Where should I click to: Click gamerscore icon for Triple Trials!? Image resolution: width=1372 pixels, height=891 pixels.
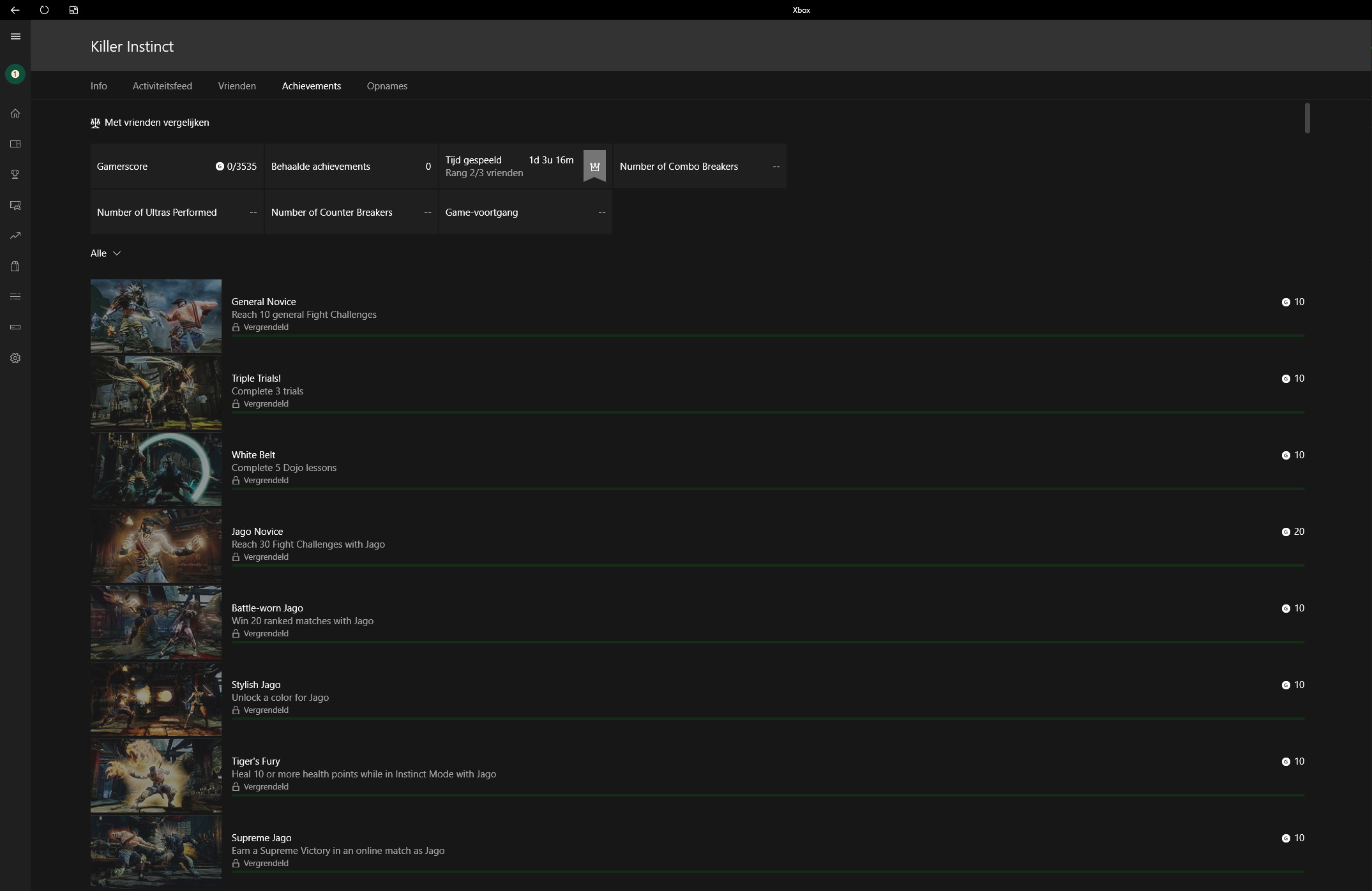tap(1286, 378)
